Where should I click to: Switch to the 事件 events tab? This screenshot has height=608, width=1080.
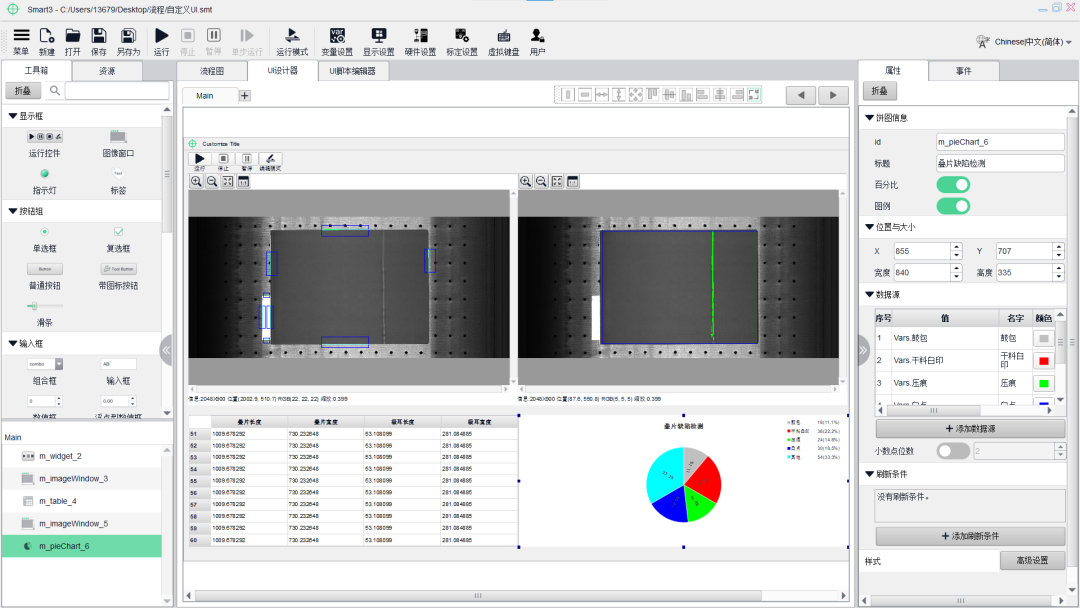(963, 71)
